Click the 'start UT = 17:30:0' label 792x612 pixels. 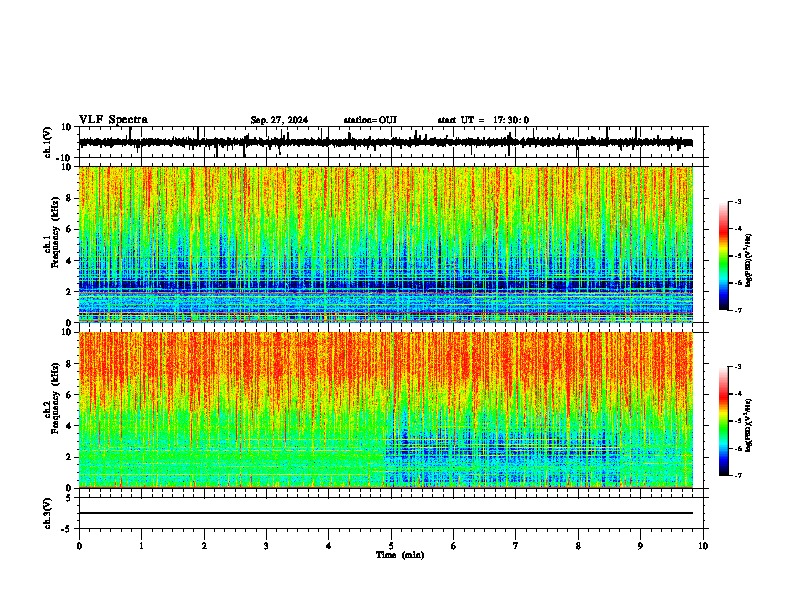(x=483, y=120)
